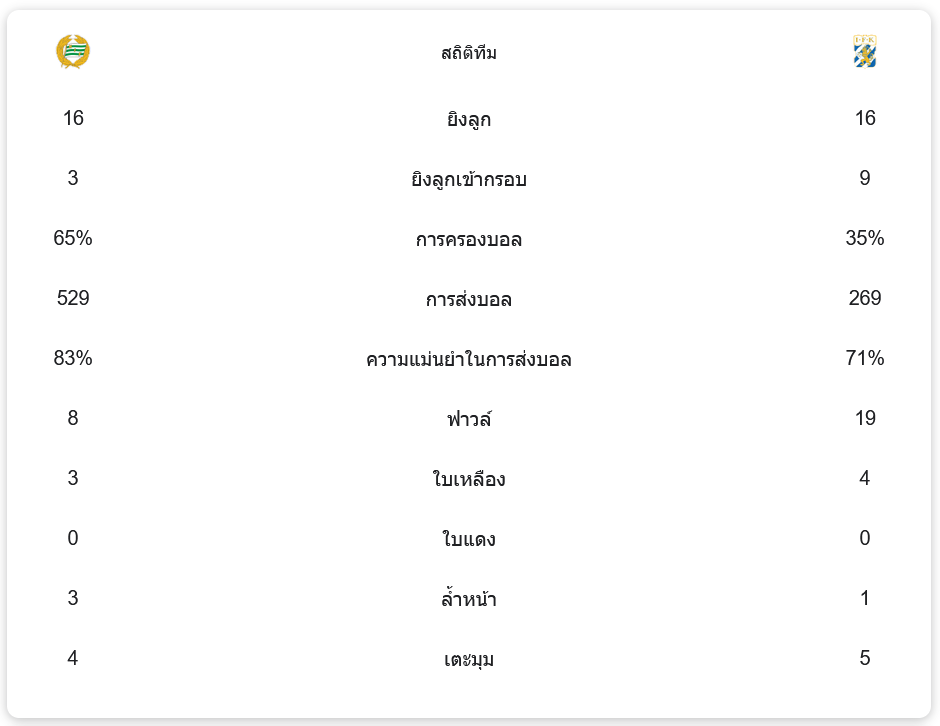The width and height of the screenshot is (940, 726).
Task: Click the 71% pass accuracy value
Action: [x=865, y=358]
